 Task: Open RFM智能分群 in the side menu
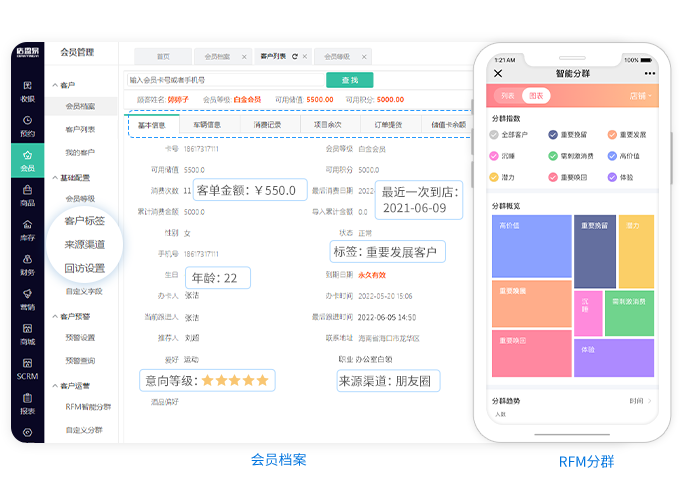click(x=88, y=407)
